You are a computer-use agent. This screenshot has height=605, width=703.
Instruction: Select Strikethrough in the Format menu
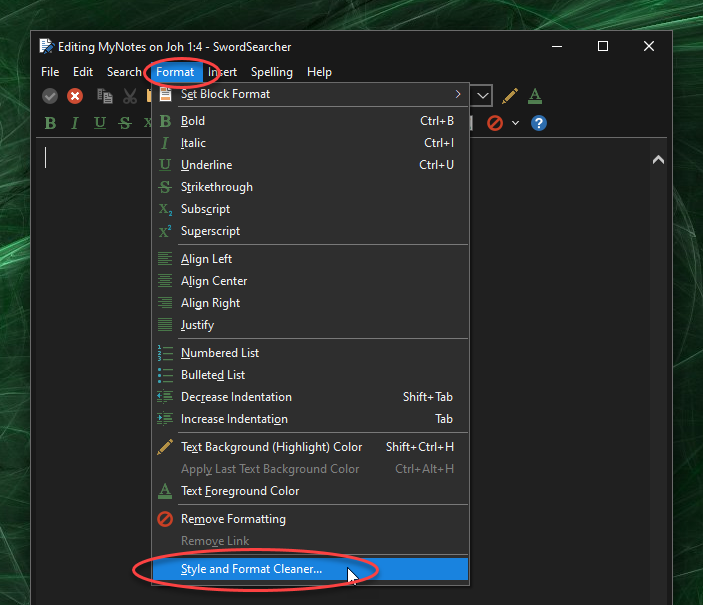click(x=310, y=187)
